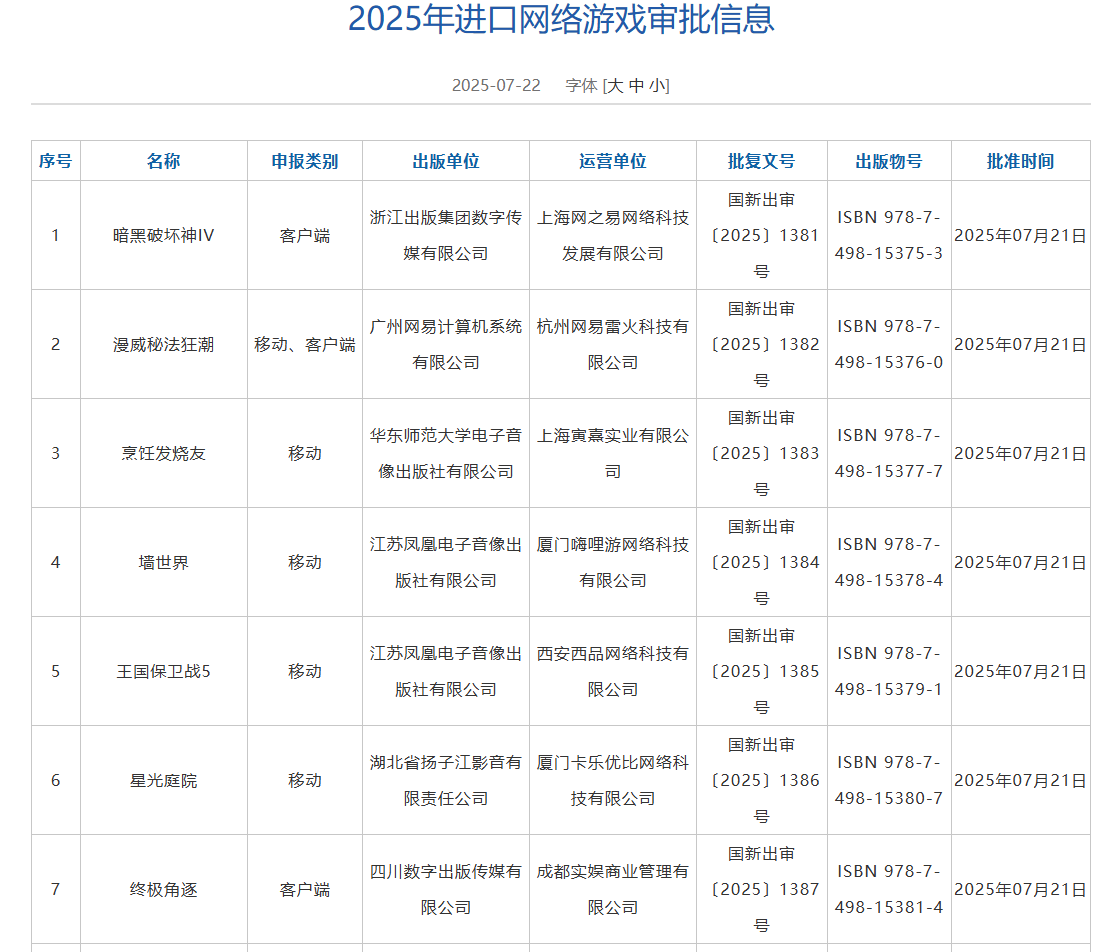Viewport: 1112px width, 952px height.
Task: Click ISBN 978-7-498-15379-1
Action: 889,672
